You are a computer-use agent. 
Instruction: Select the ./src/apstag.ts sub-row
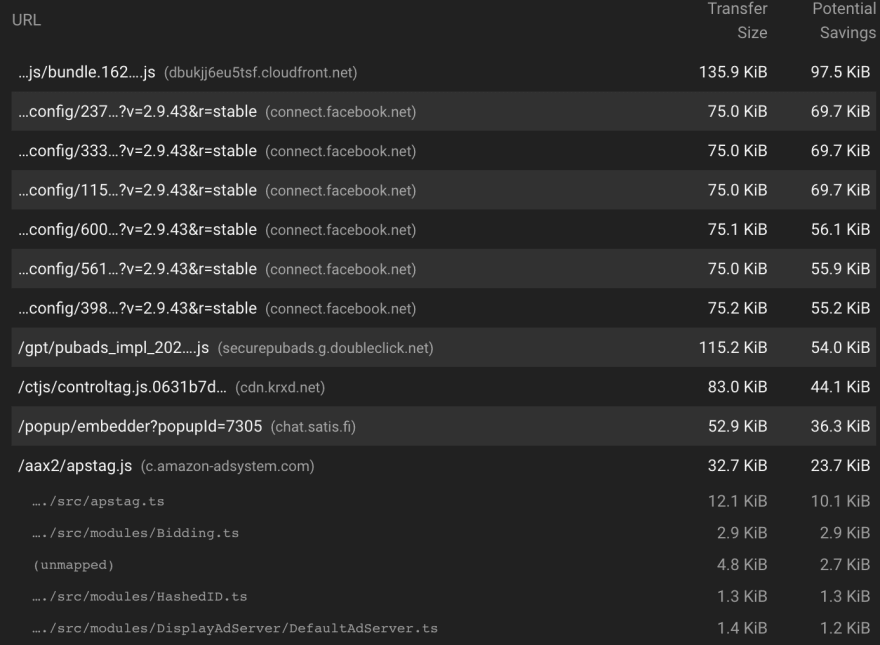coord(443,501)
